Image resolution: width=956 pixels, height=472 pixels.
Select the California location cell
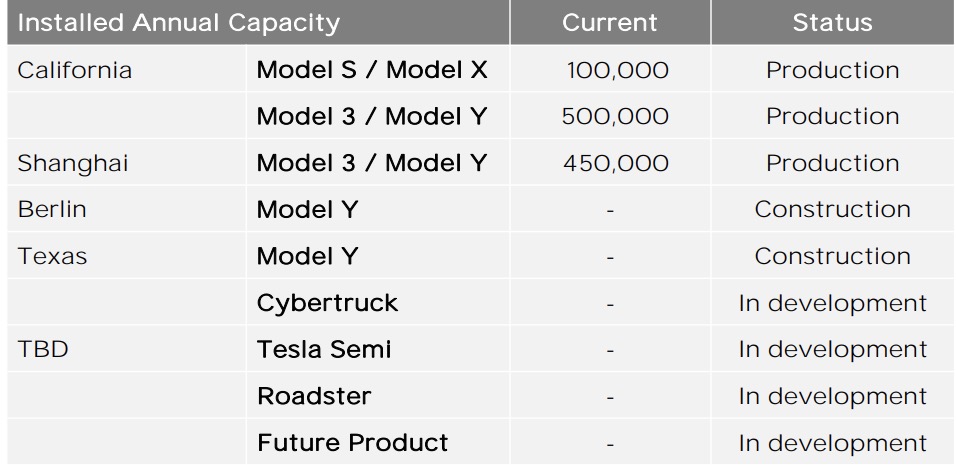coord(75,70)
